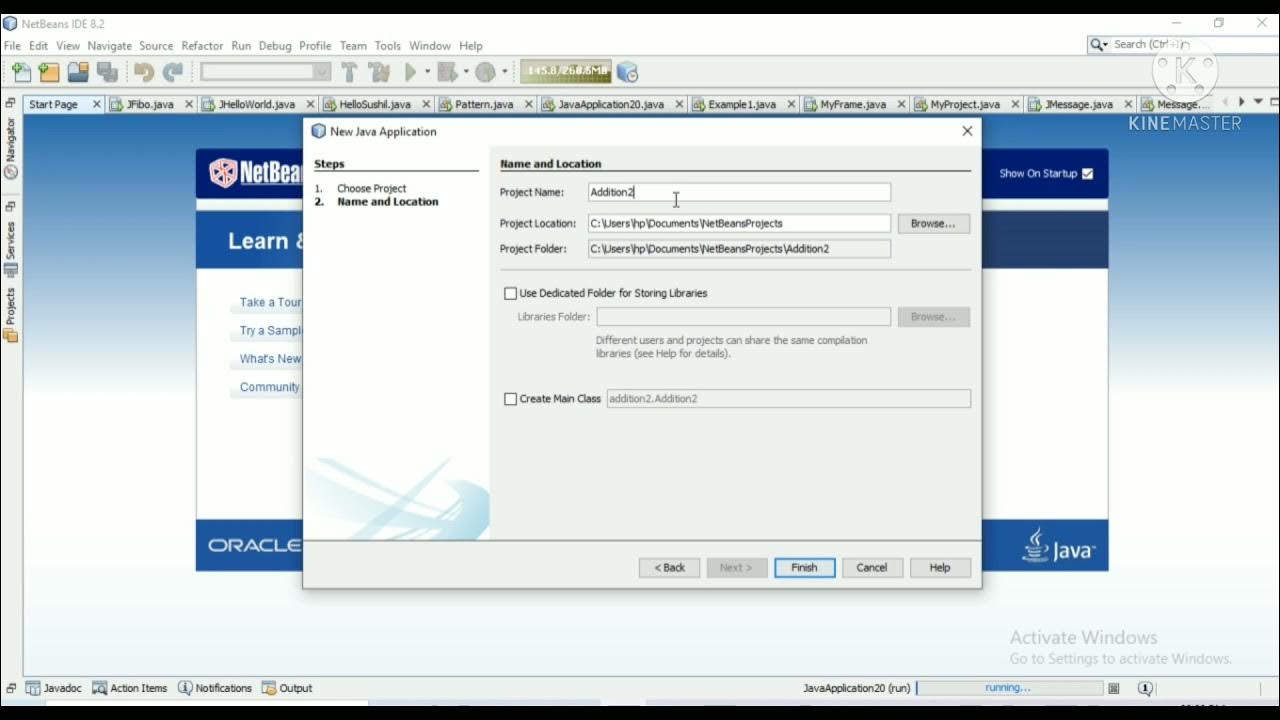
Task: Switch to the JMessage.java tab
Action: [1078, 104]
